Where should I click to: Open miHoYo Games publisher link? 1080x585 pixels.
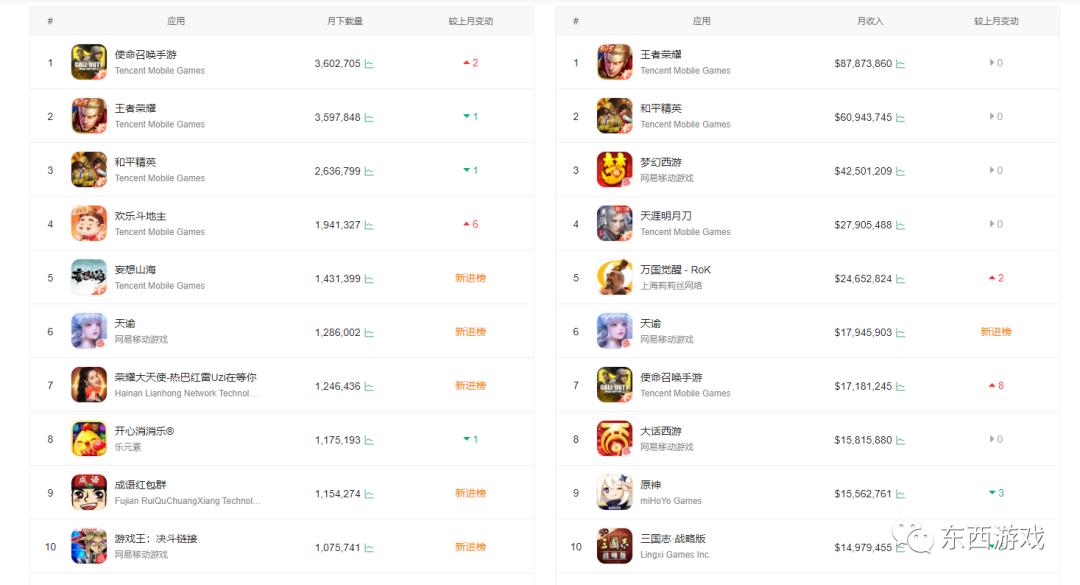pyautogui.click(x=671, y=501)
